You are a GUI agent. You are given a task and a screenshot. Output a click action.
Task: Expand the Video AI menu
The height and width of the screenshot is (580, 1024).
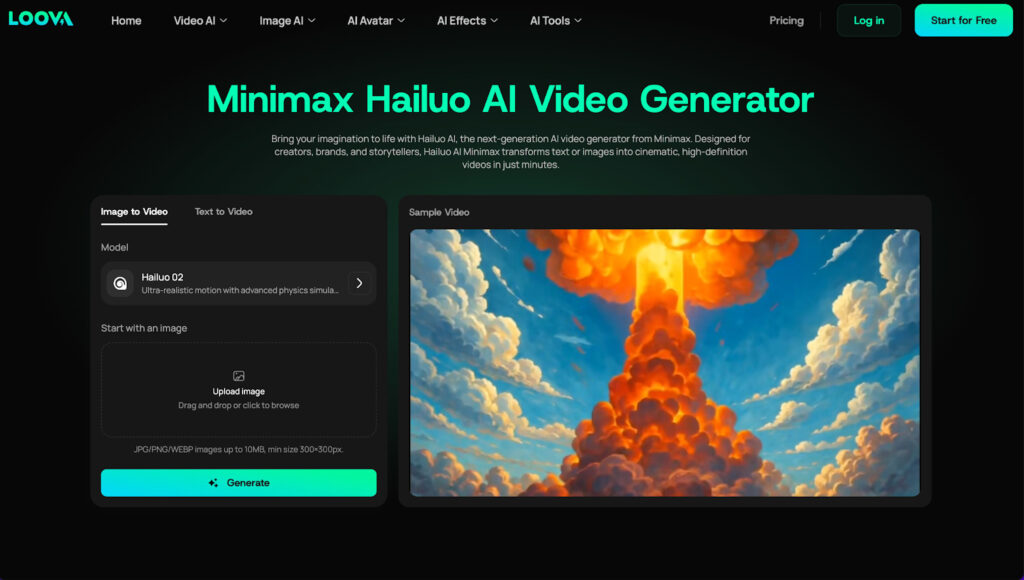coord(200,21)
